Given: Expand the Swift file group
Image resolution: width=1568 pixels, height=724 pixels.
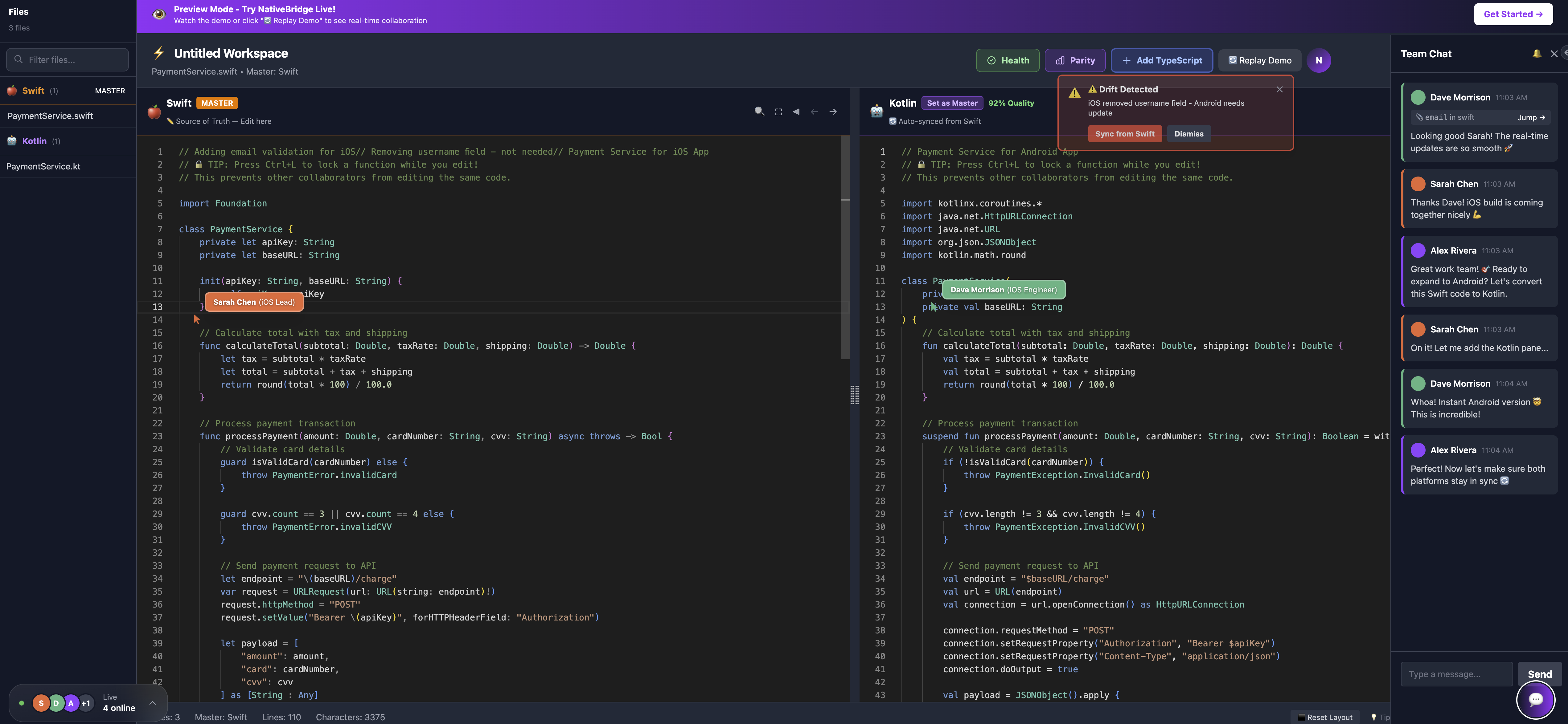Looking at the screenshot, I should (34, 90).
